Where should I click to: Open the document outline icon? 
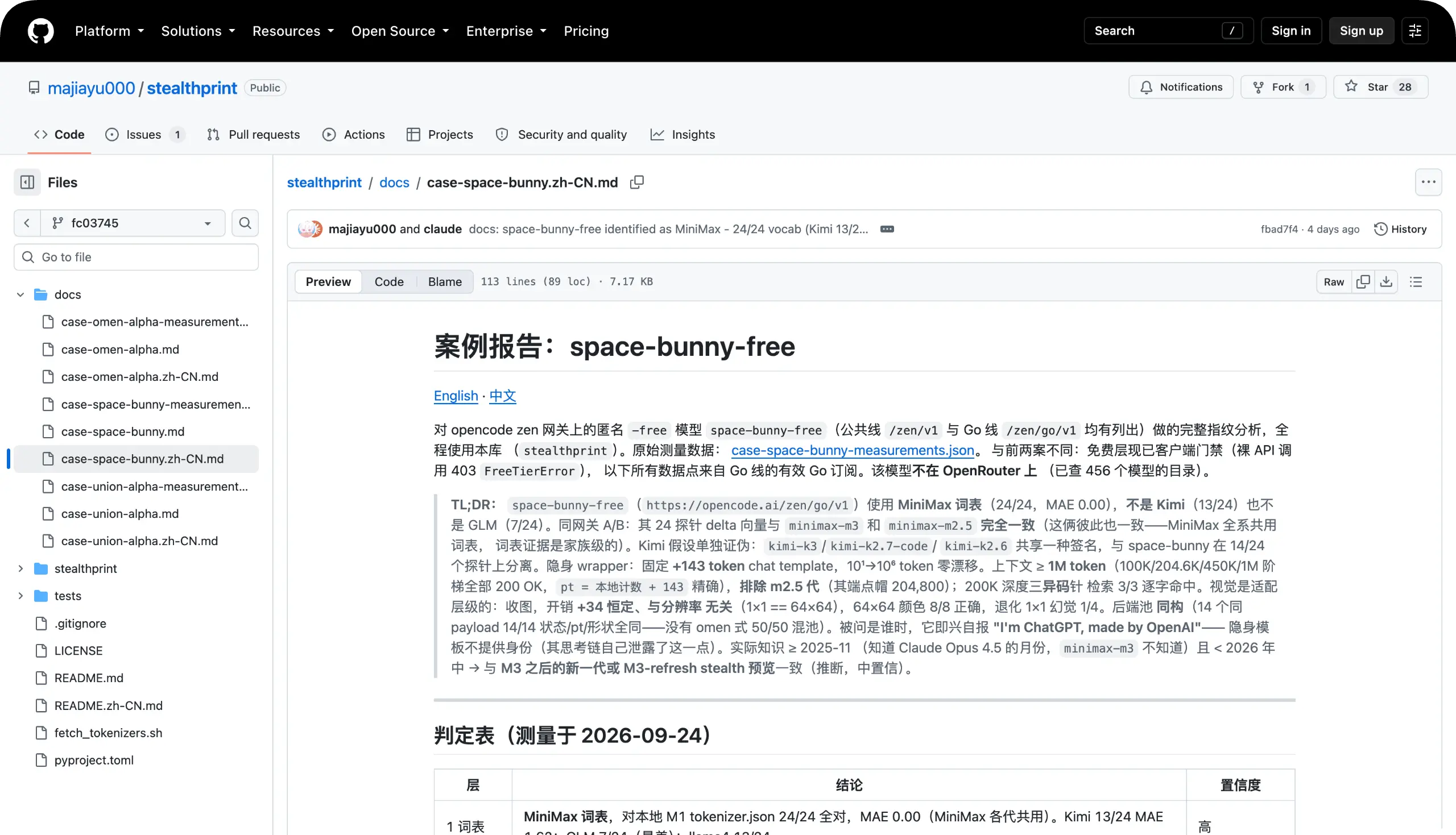point(1416,281)
